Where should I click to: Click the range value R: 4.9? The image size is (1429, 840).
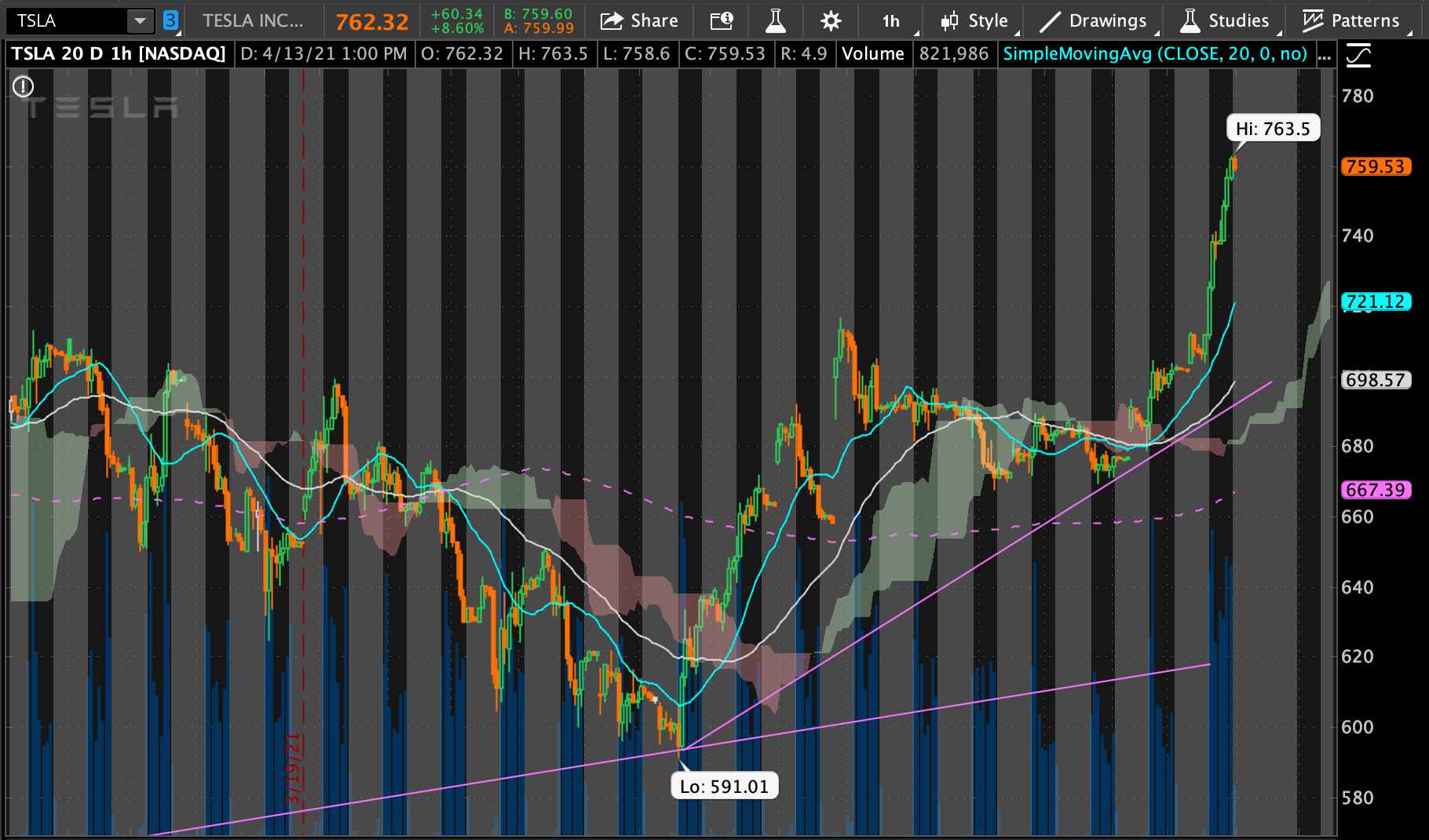803,54
